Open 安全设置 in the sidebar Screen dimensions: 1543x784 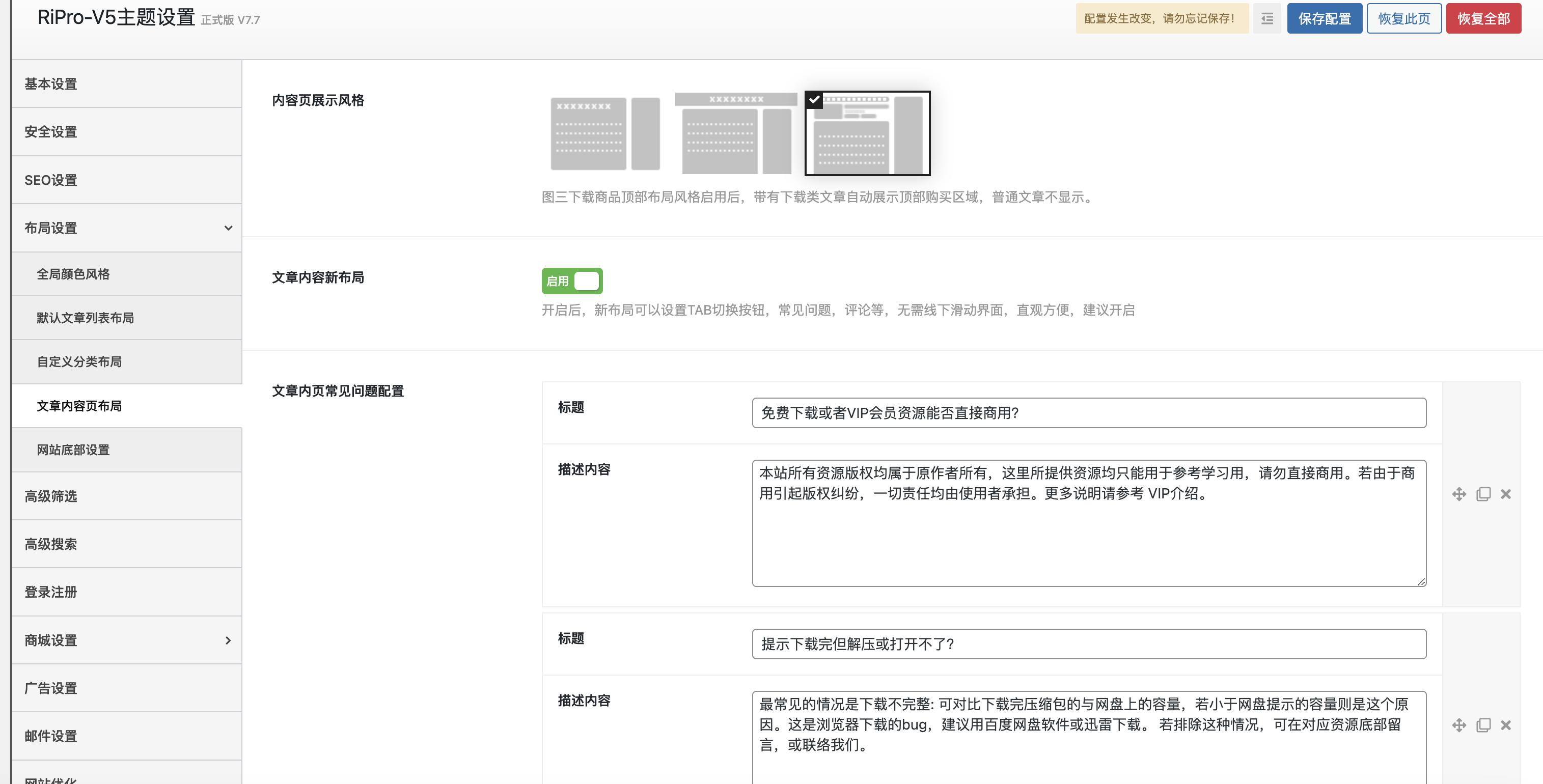[127, 132]
